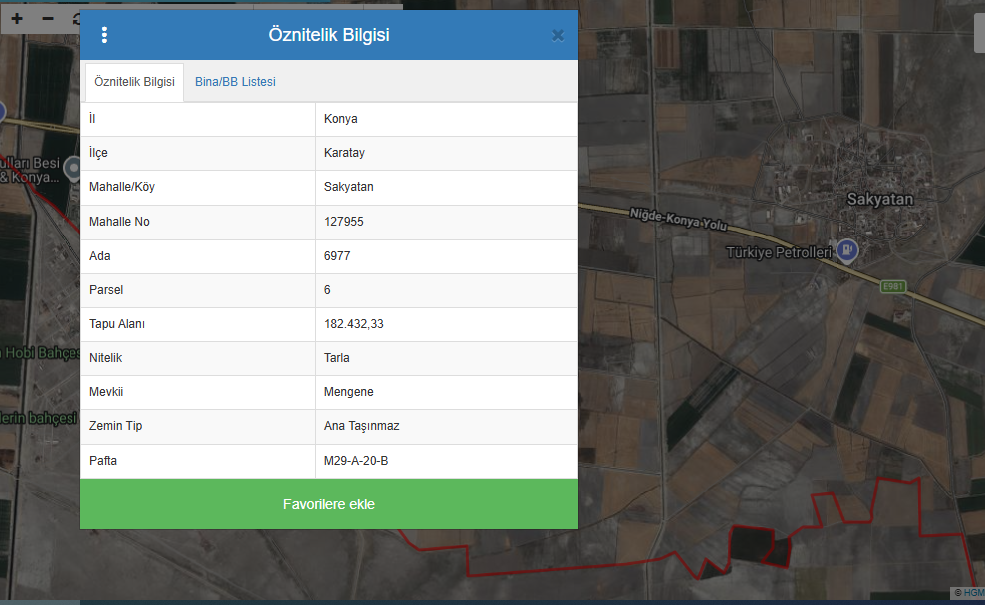Screen dimensions: 985x605
Task: Select the Mevkii value Mengene
Action: tap(348, 391)
